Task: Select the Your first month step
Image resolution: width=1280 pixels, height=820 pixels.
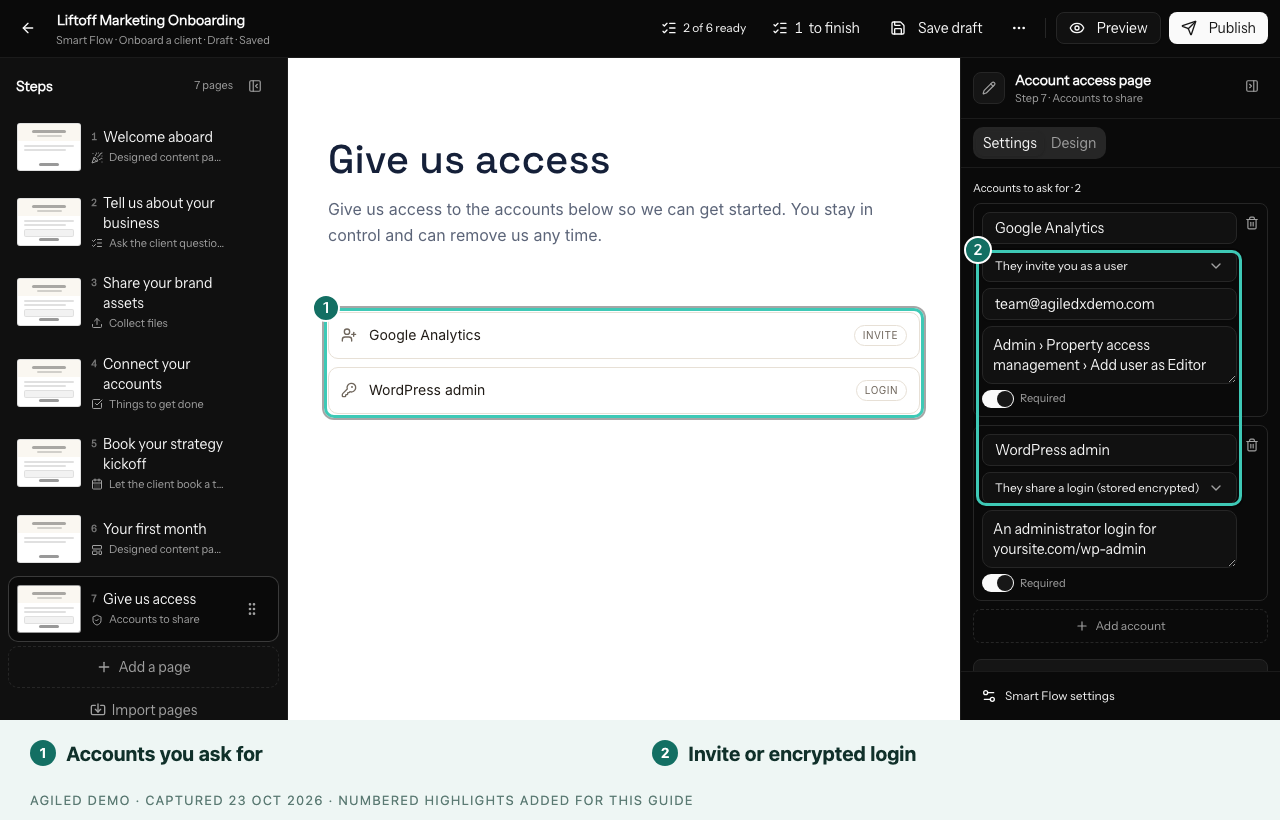Action: [x=143, y=539]
